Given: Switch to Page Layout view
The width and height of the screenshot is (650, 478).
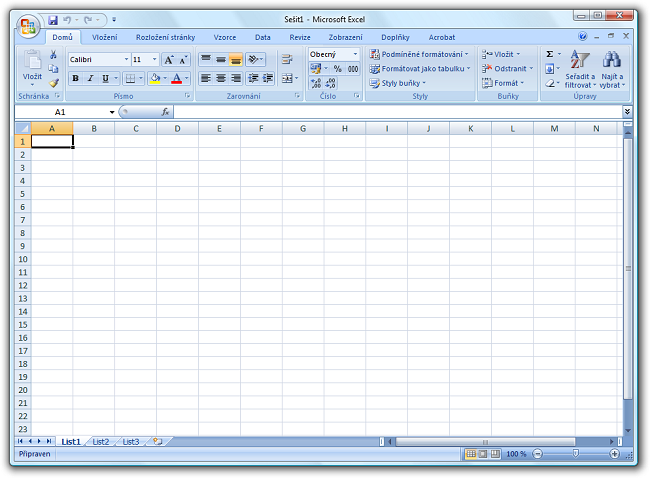Looking at the screenshot, I should click(x=483, y=454).
